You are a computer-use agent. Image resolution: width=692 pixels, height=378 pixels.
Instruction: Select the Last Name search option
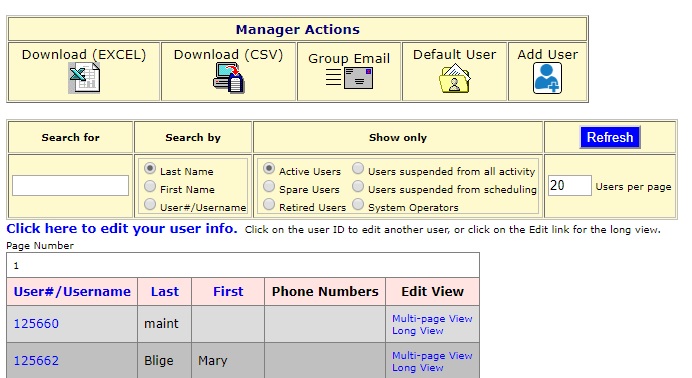tap(150, 168)
